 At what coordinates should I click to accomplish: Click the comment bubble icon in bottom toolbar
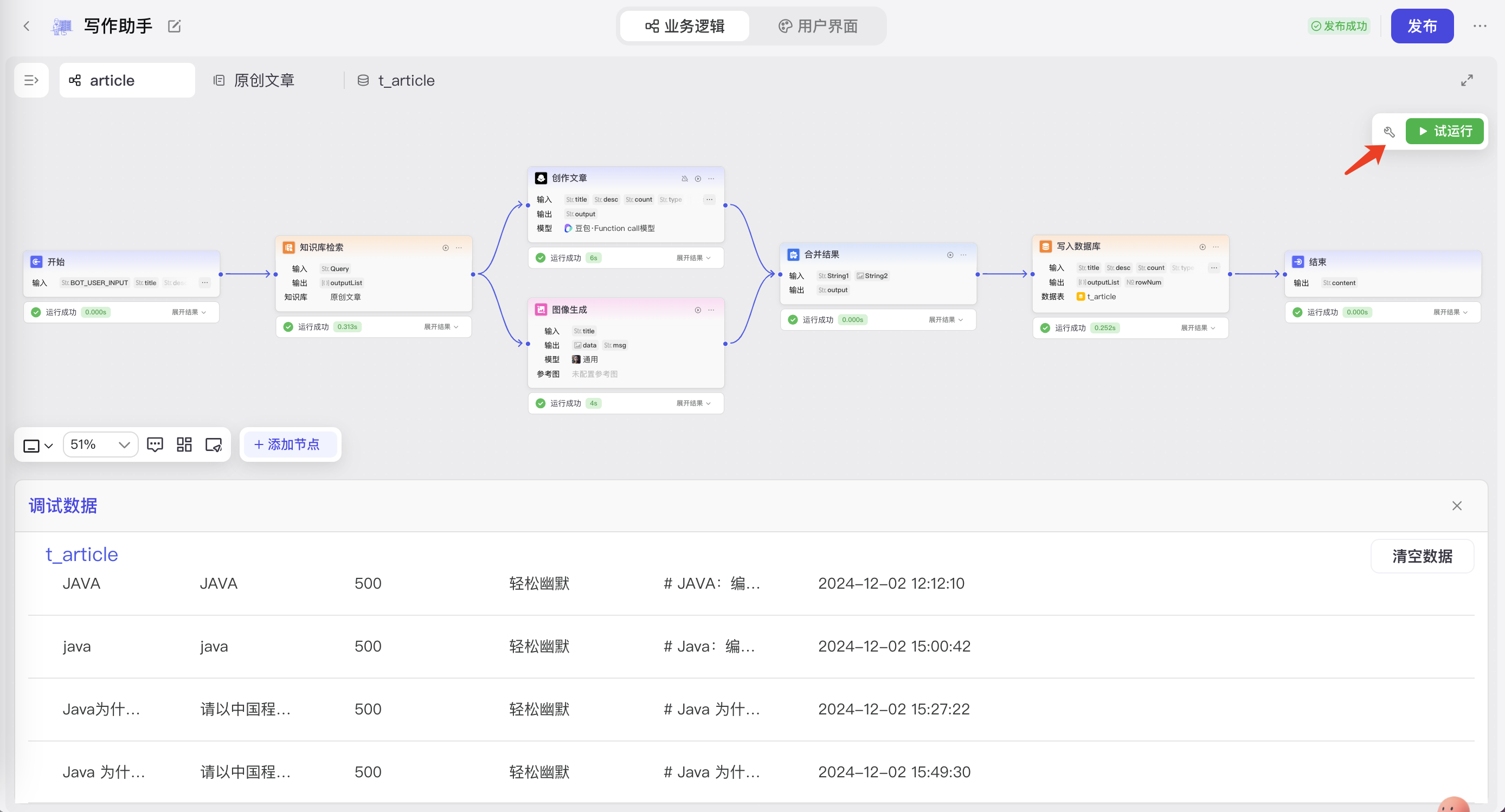155,444
